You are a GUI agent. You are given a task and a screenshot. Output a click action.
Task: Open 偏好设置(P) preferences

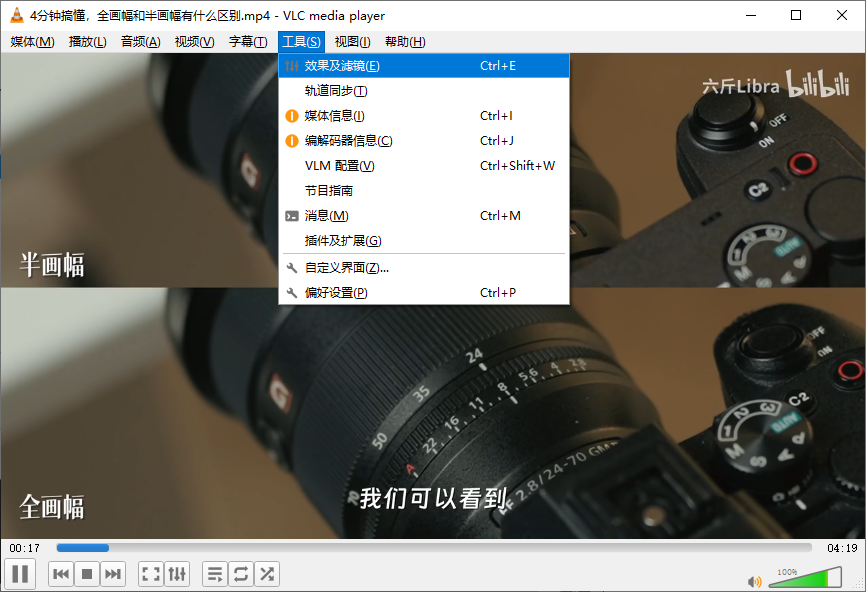pos(424,293)
